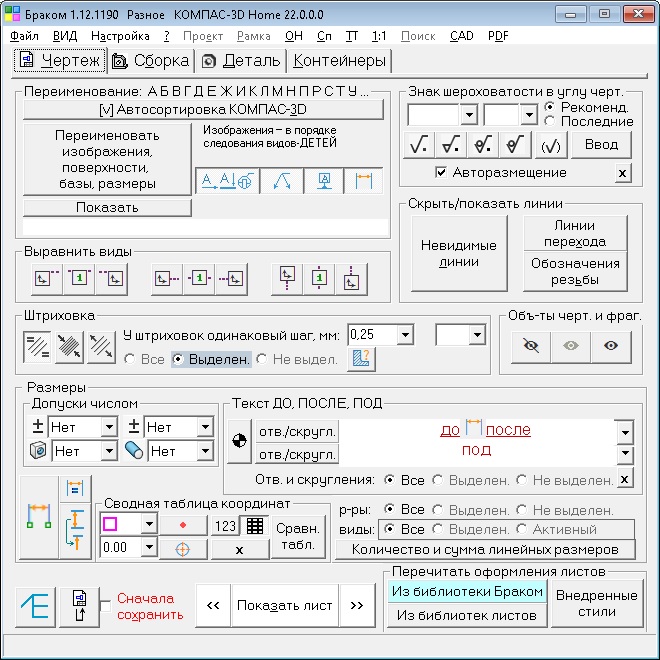The image size is (660, 660).
Task: Click vertical center alignment icon with green 1
Action: pyautogui.click(x=319, y=279)
